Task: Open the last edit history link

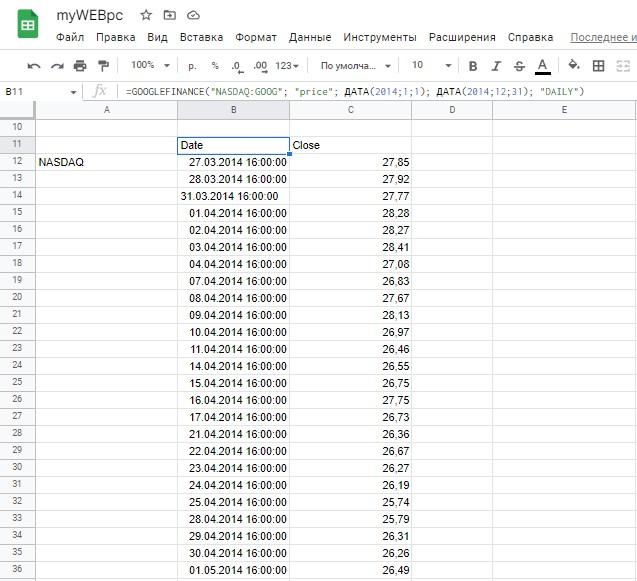Action: point(603,37)
